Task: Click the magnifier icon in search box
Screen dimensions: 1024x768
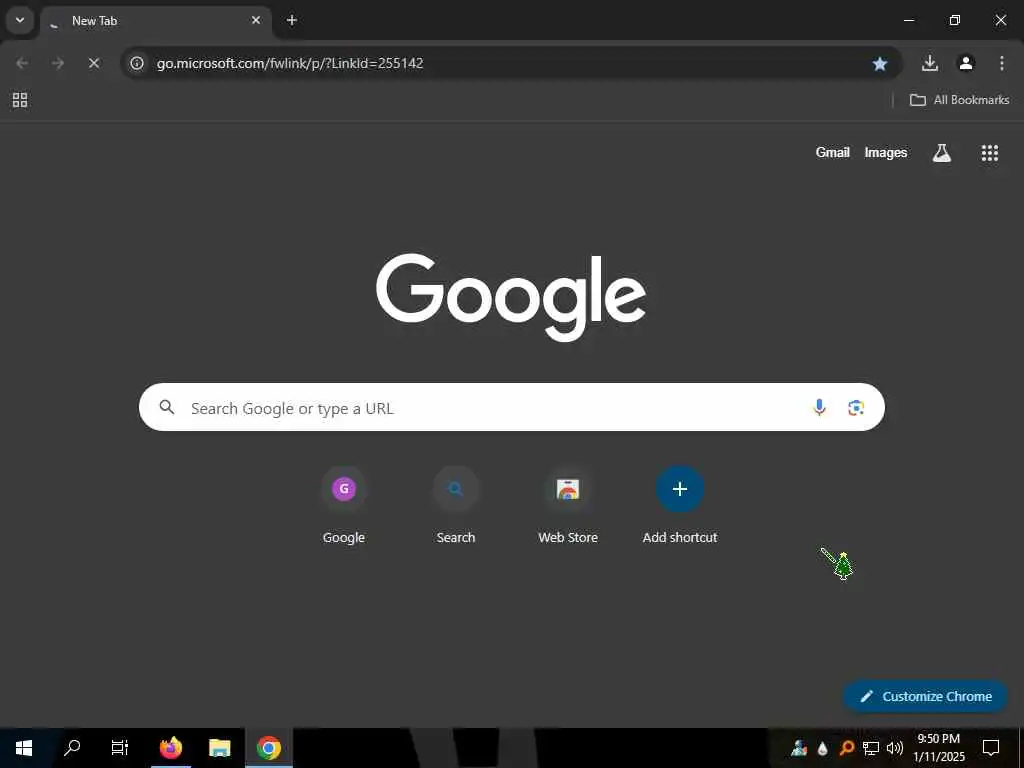Action: (x=167, y=408)
